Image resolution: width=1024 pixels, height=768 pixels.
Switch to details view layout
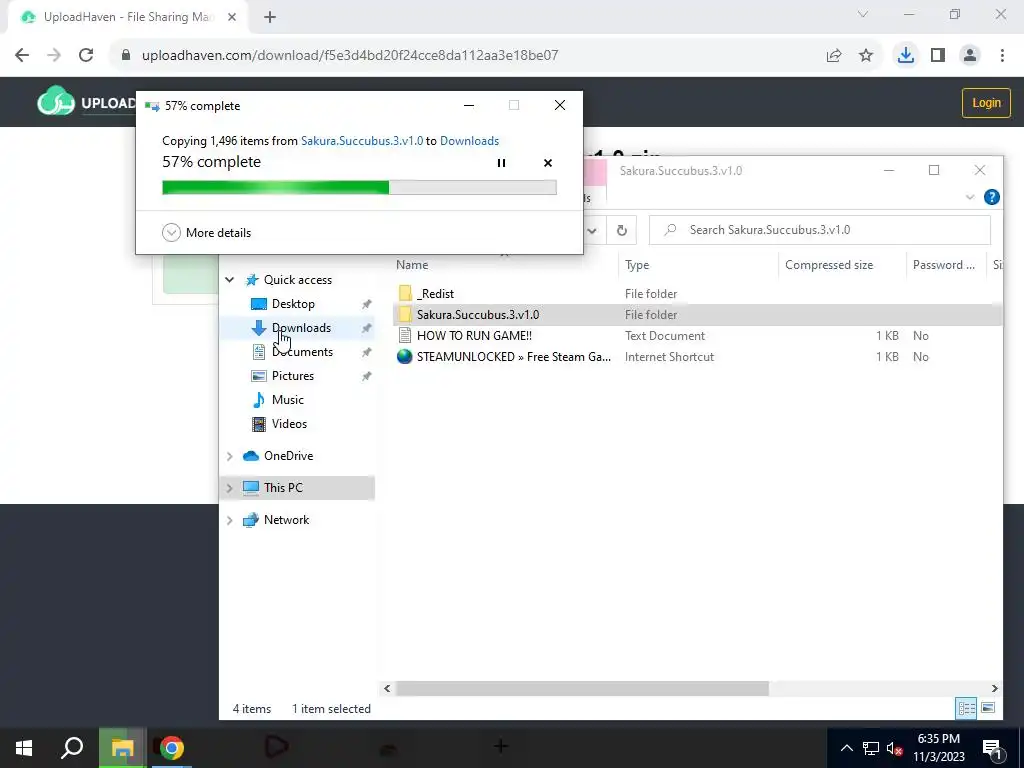click(x=966, y=708)
